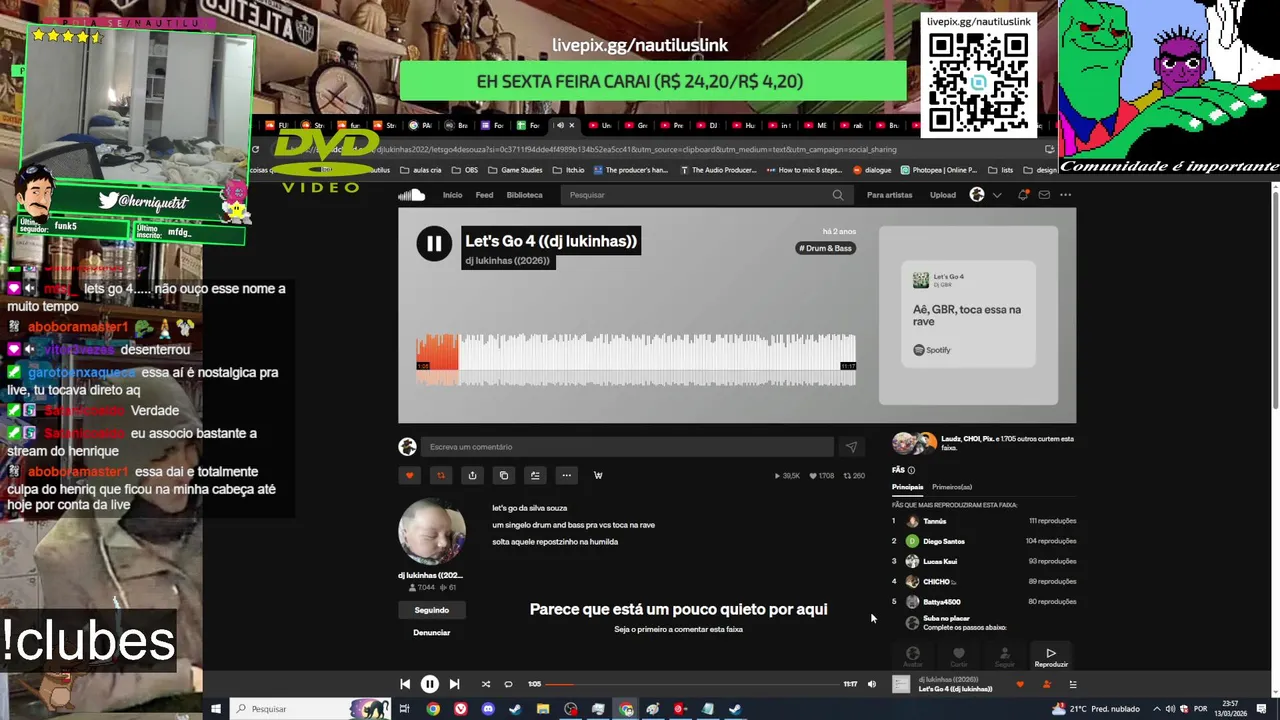The image size is (1280, 720).
Task: Jump to a point on the waveform
Action: (x=636, y=360)
